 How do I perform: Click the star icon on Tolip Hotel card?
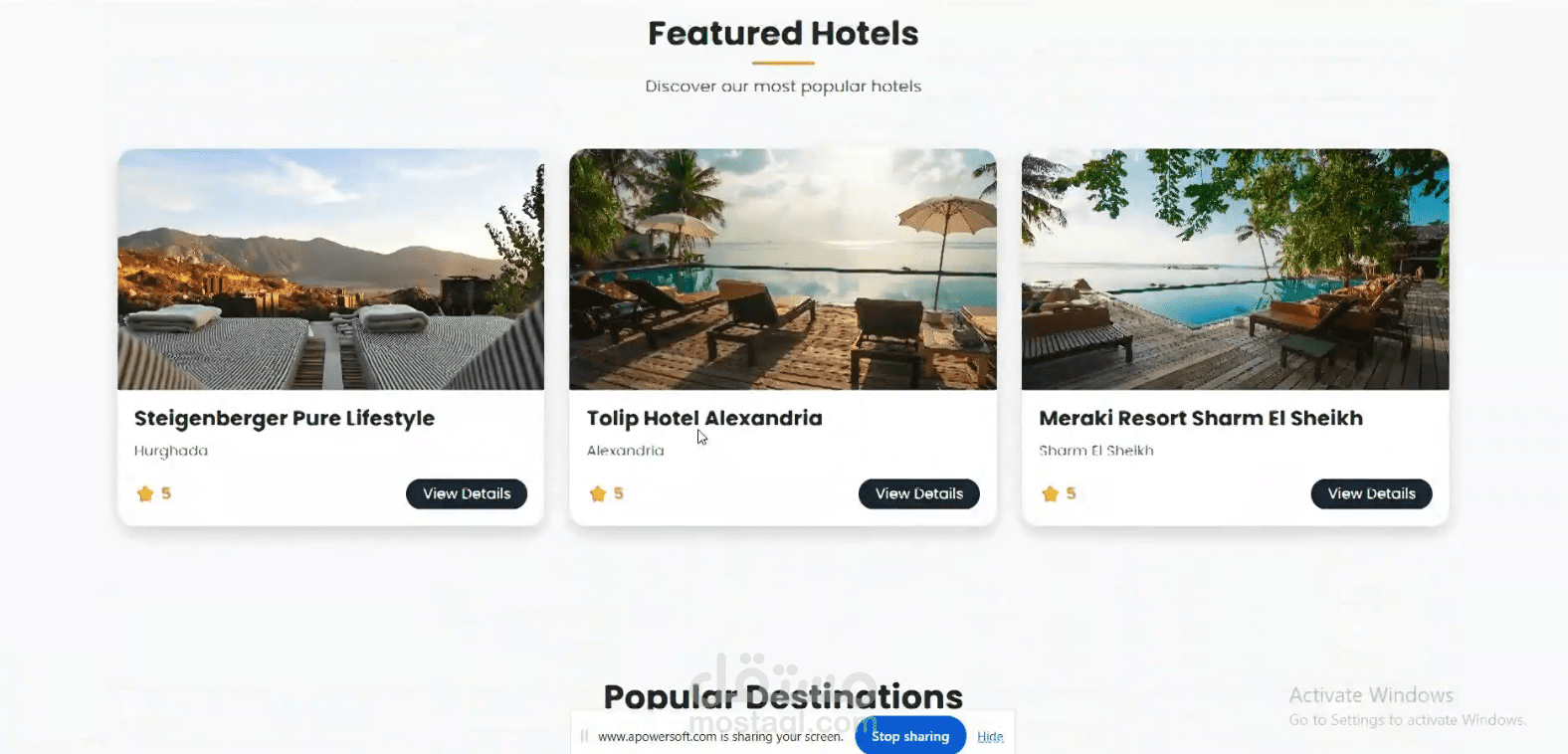598,493
